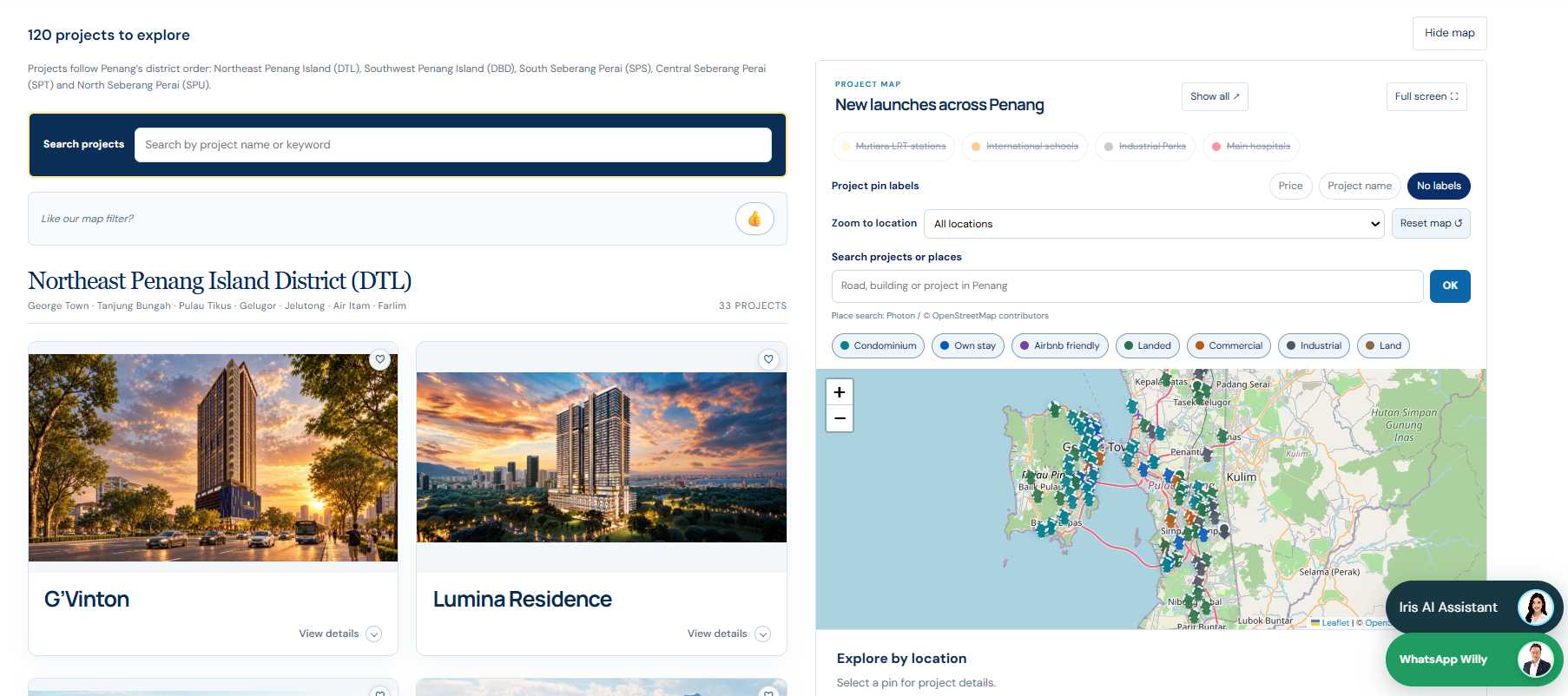1568x696 pixels.
Task: Reset the map view
Action: 1431,223
